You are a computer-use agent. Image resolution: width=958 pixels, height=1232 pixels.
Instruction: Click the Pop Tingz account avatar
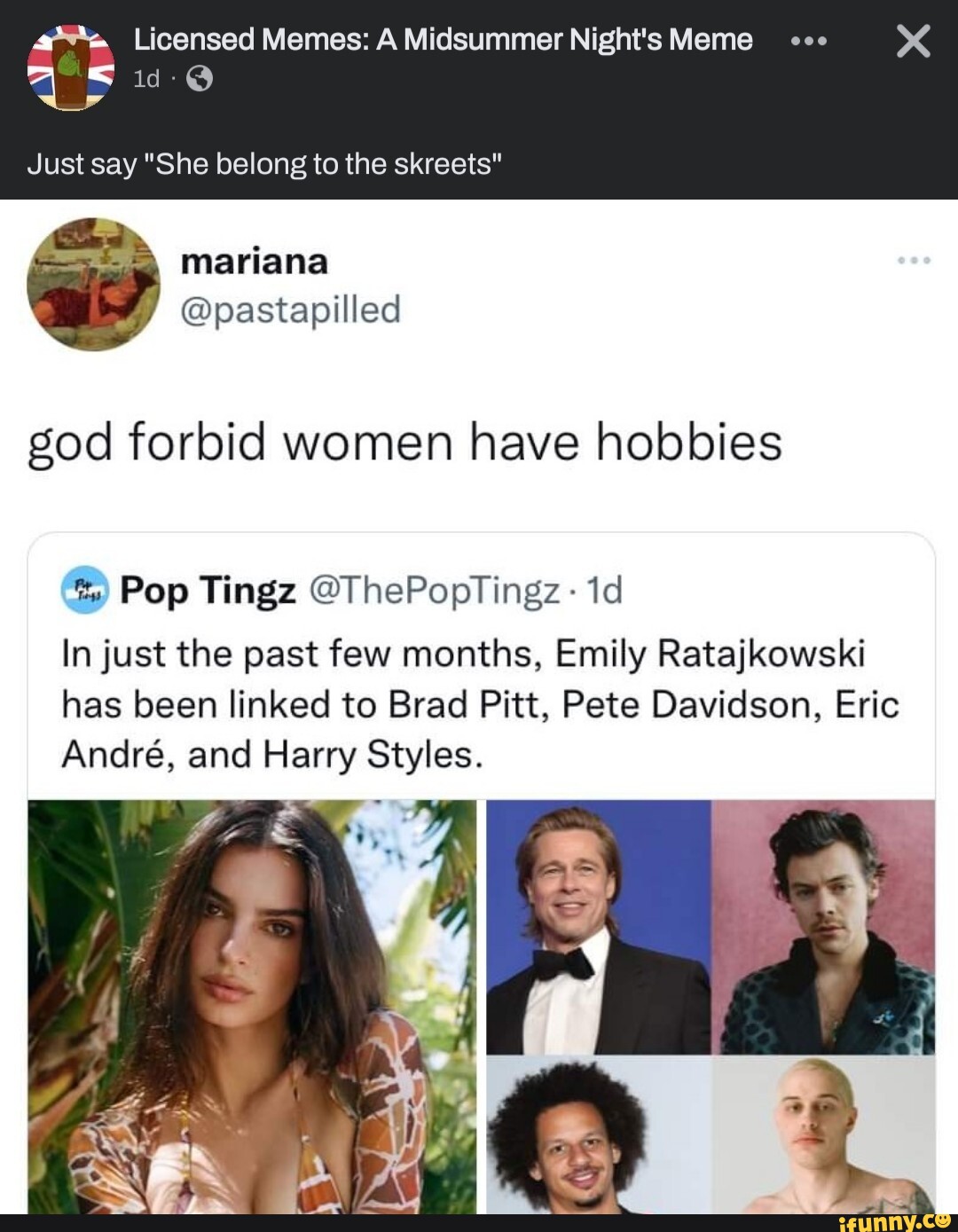(84, 590)
